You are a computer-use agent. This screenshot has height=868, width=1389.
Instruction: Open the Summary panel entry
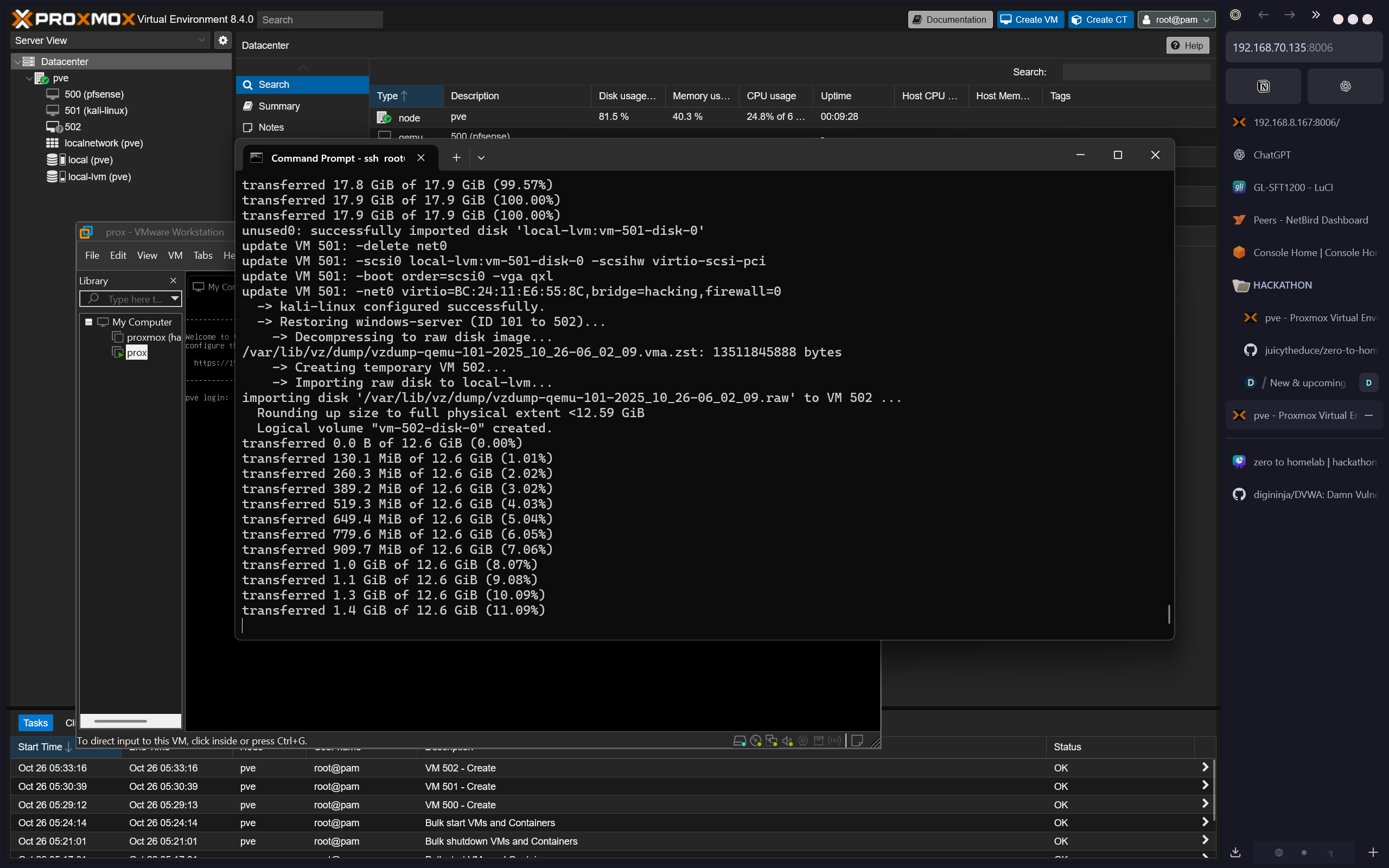[x=279, y=106]
